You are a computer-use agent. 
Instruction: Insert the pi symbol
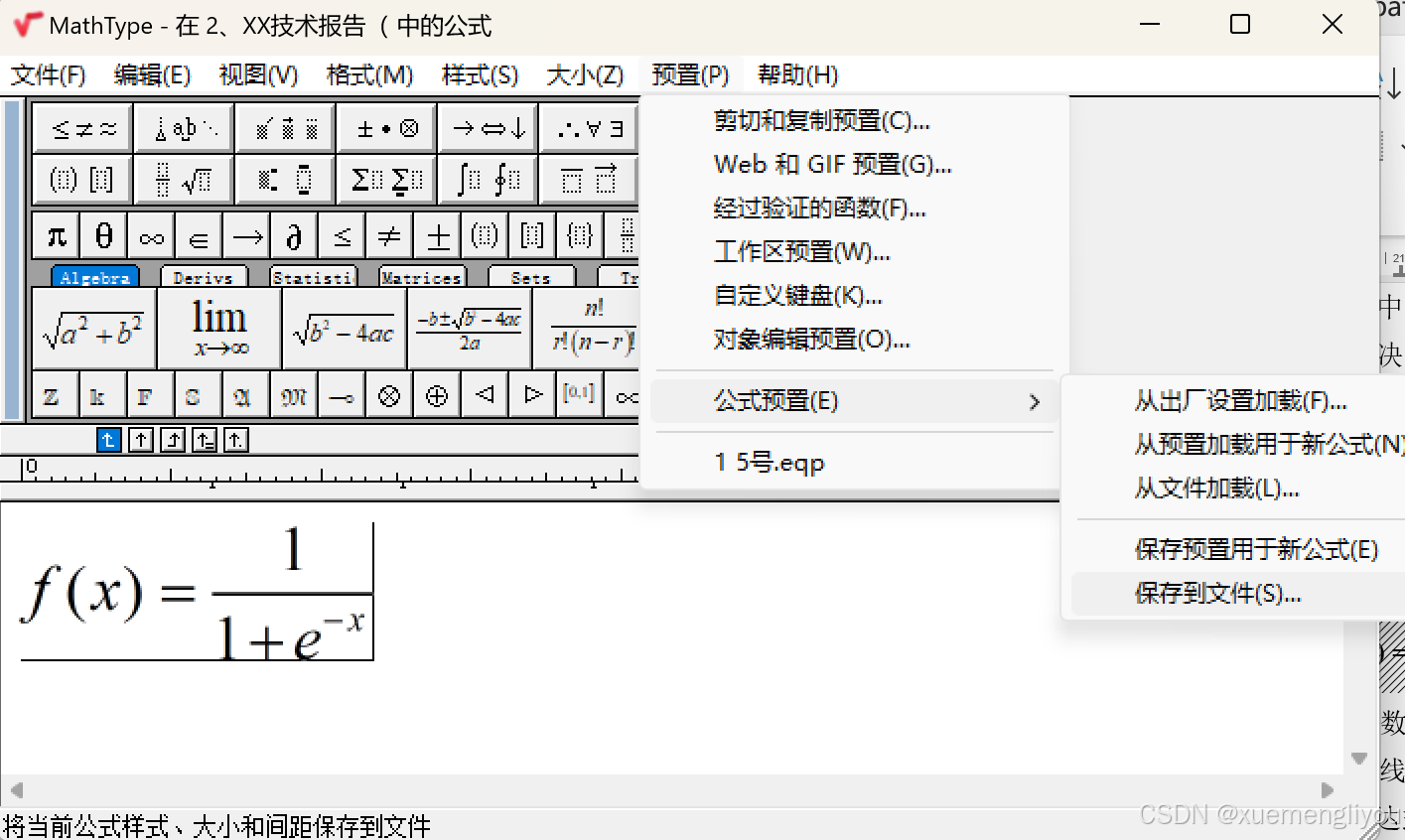(x=56, y=235)
